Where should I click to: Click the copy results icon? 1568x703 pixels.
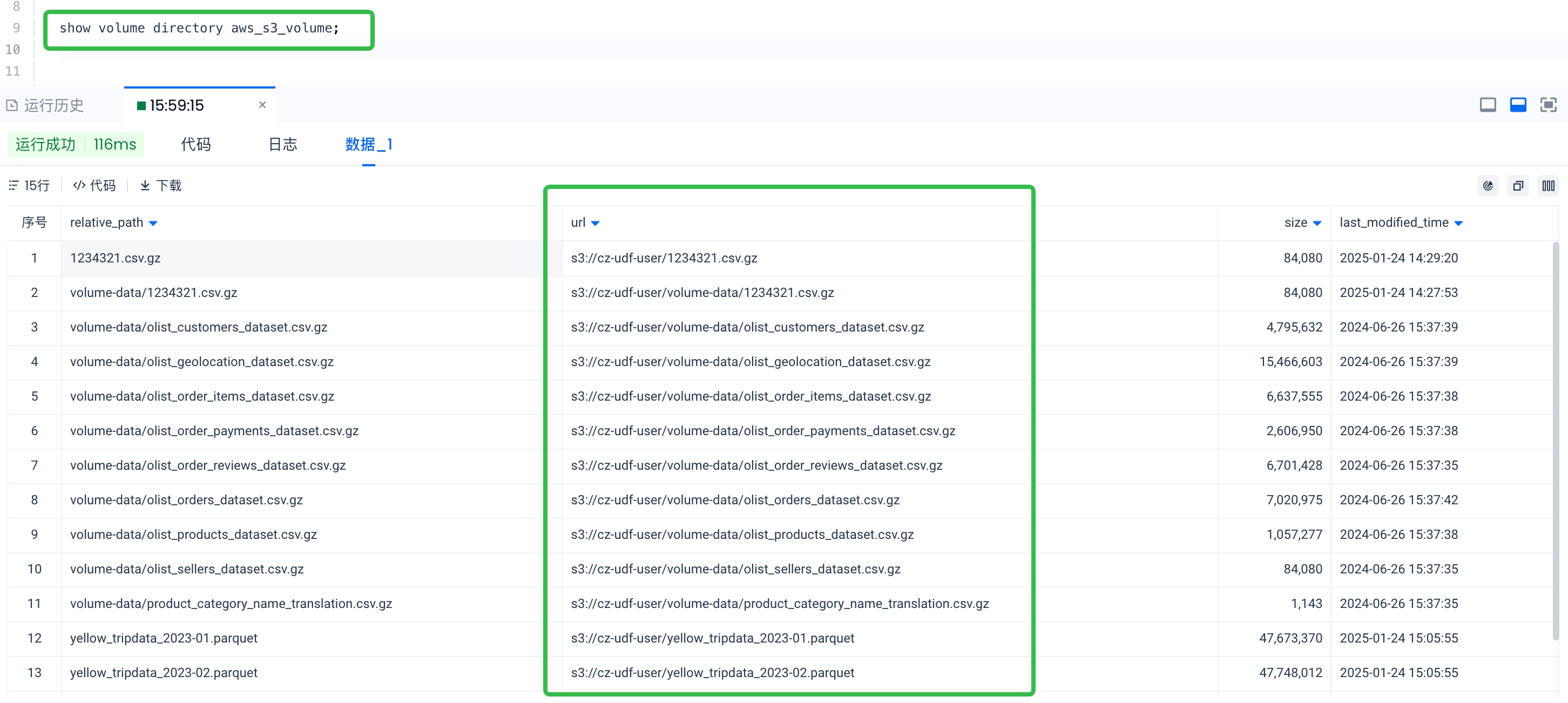tap(1518, 186)
